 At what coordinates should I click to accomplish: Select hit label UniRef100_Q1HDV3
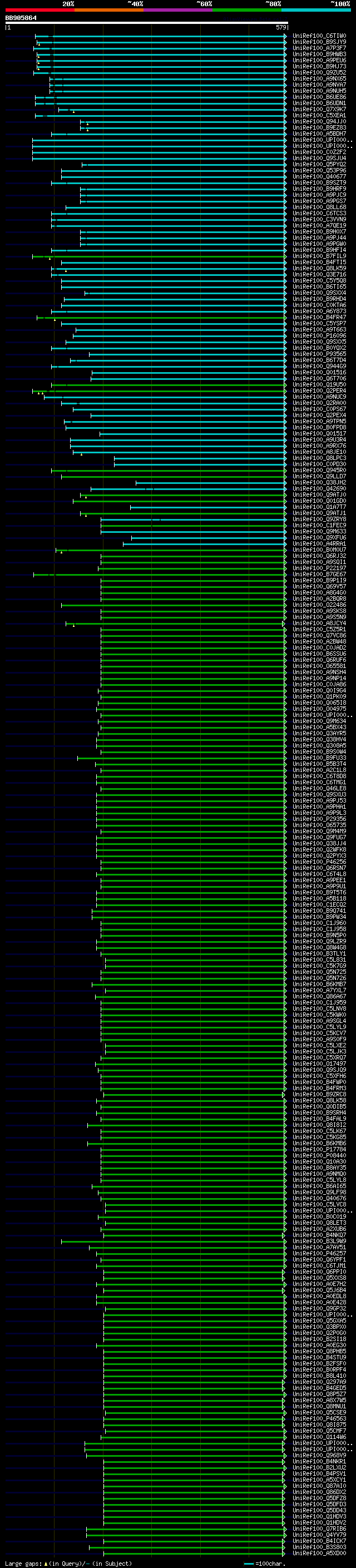[319, 1516]
